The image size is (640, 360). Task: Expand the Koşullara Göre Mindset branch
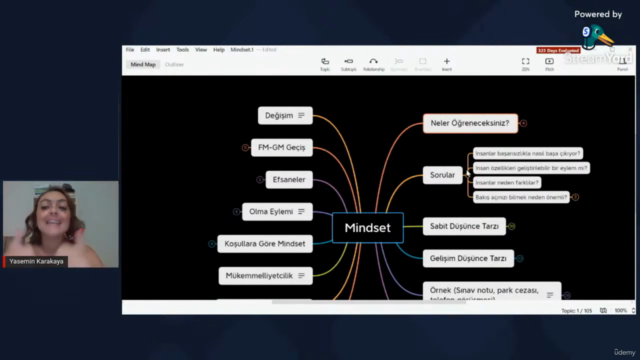pos(211,244)
